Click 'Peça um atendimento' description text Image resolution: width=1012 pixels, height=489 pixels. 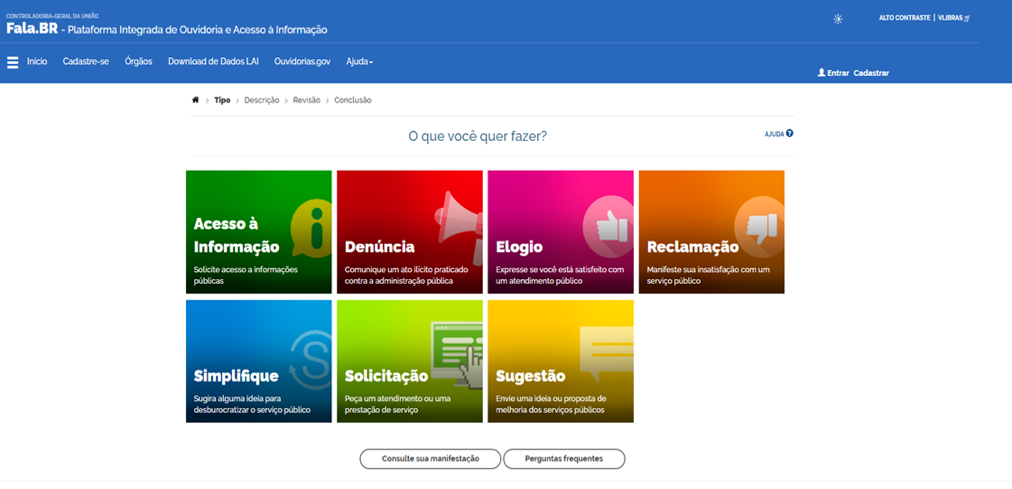pos(398,404)
